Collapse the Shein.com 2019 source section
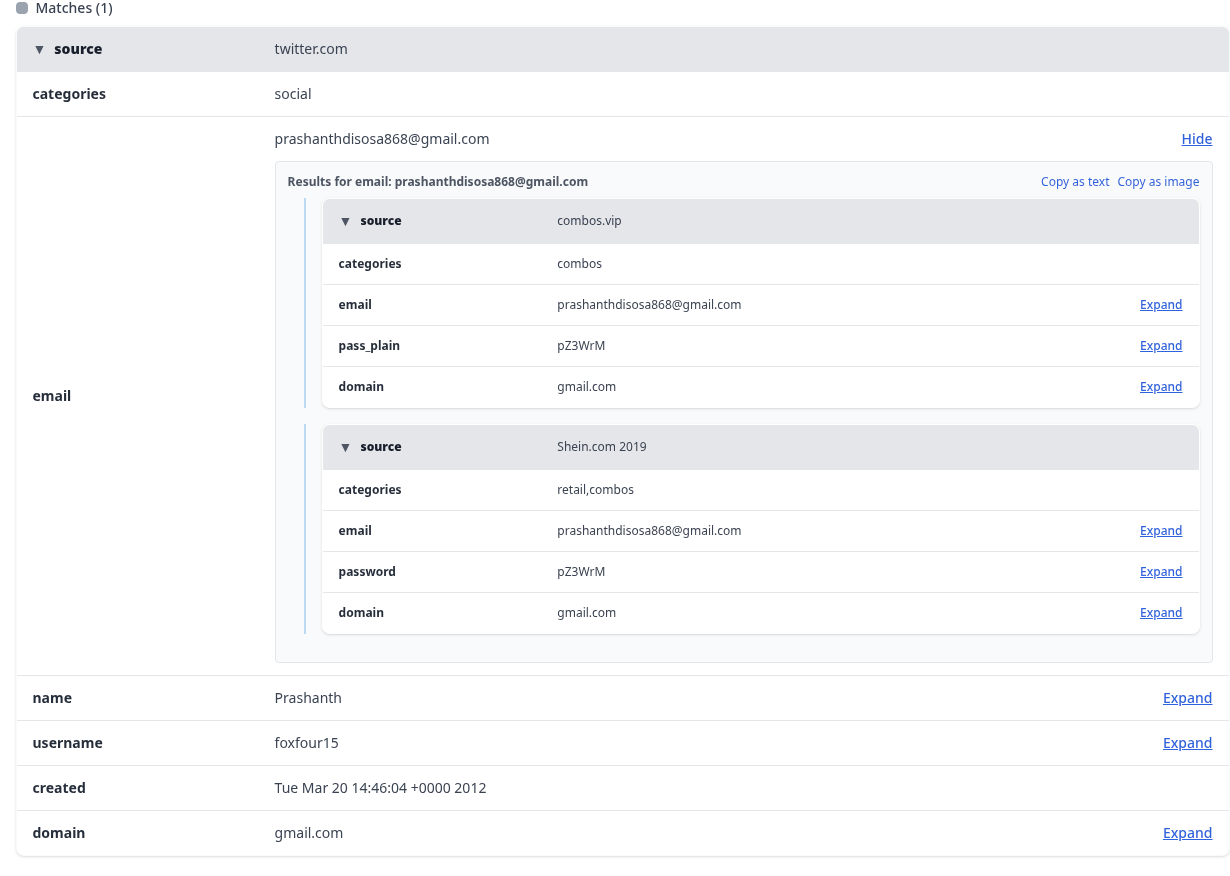The width and height of the screenshot is (1230, 876). point(345,447)
